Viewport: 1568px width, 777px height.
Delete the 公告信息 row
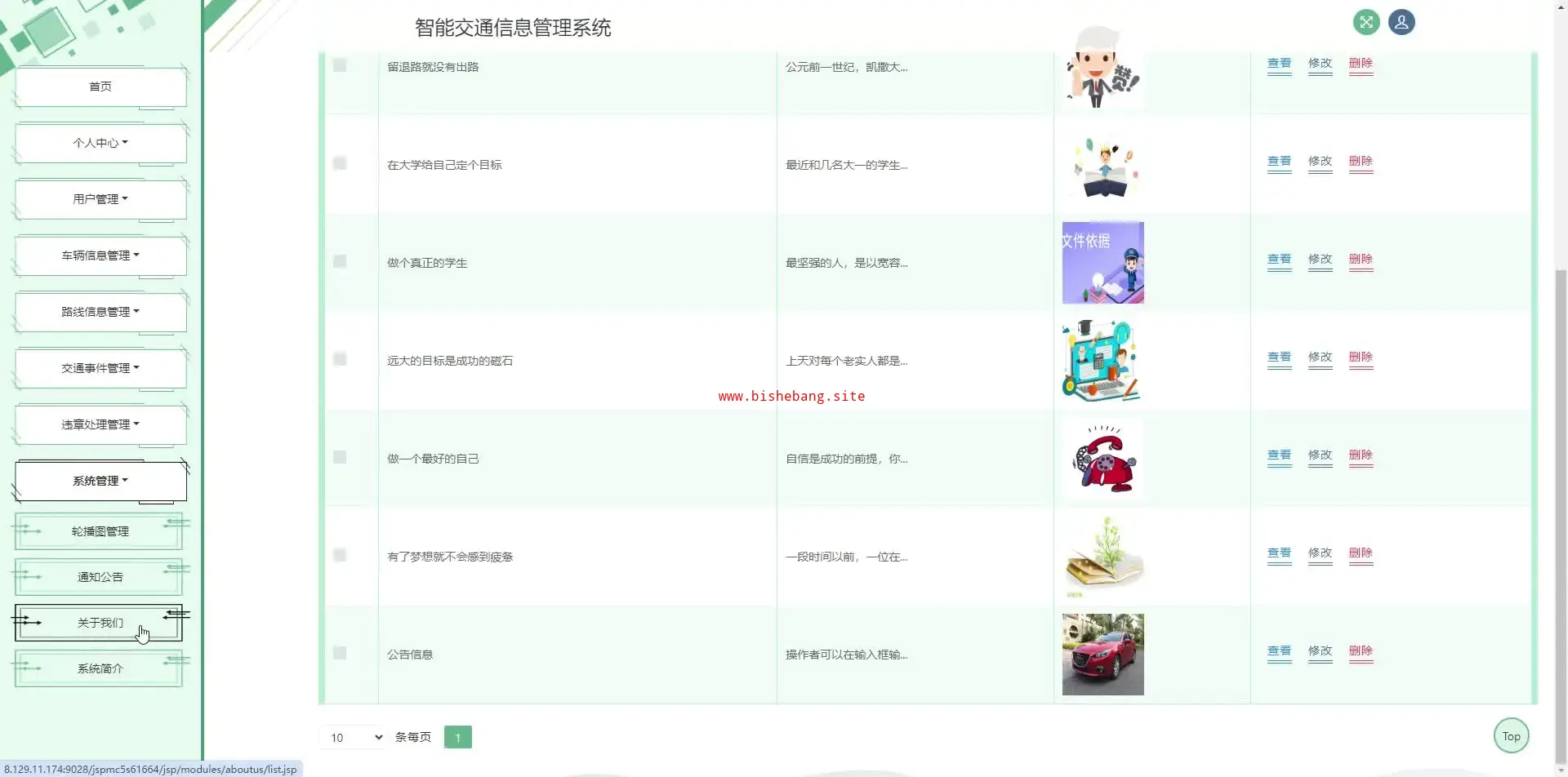click(1361, 651)
